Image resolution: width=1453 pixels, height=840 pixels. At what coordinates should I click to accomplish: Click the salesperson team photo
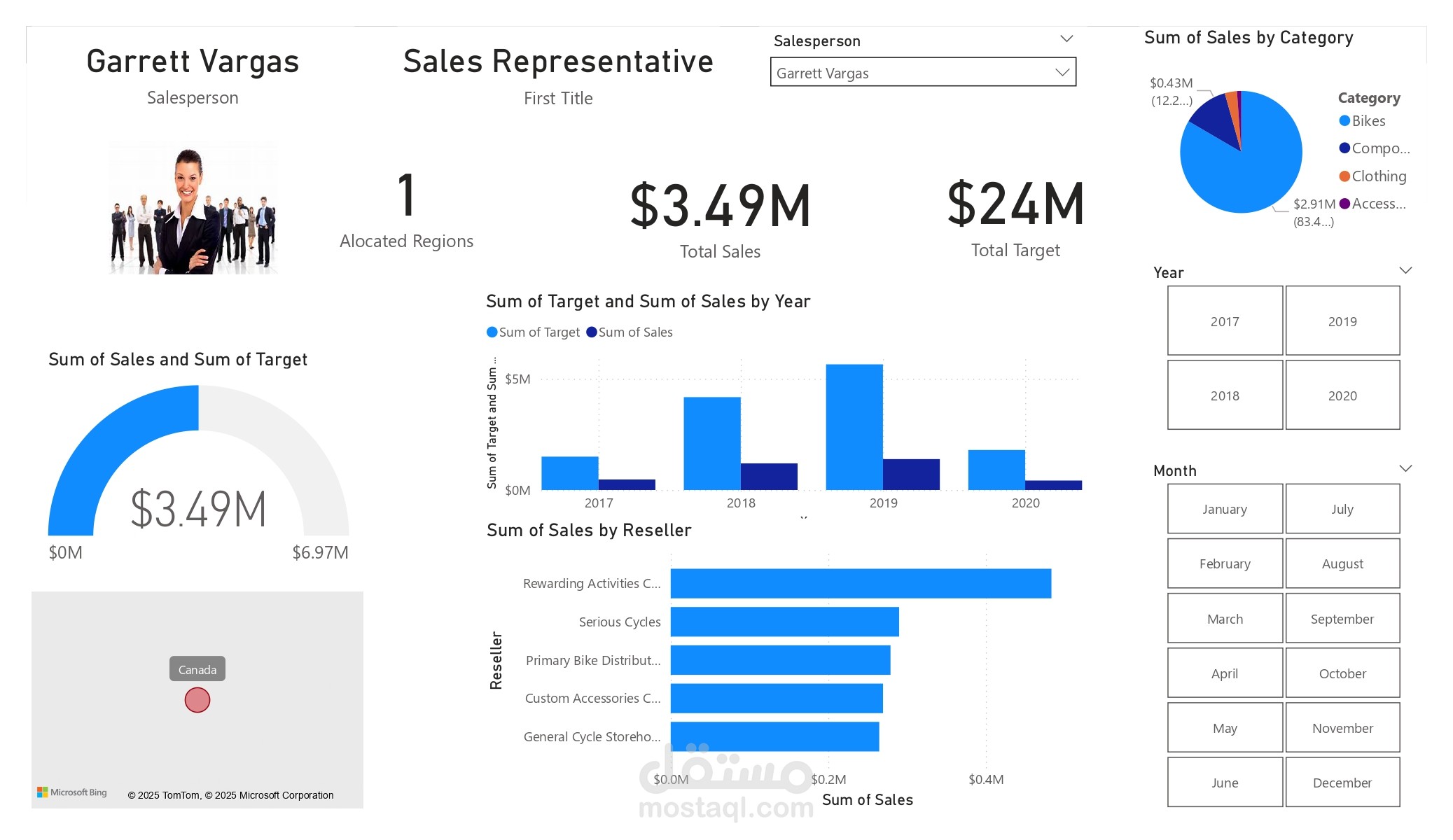[193, 206]
